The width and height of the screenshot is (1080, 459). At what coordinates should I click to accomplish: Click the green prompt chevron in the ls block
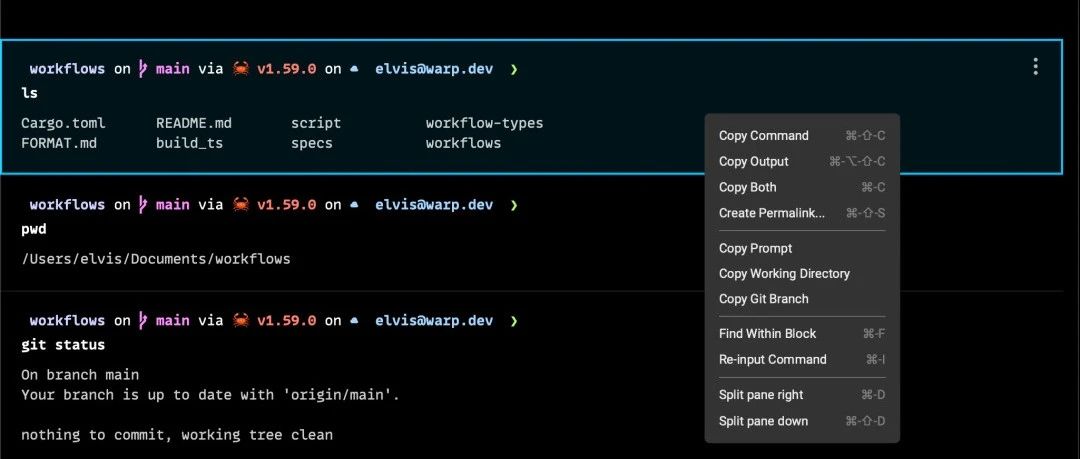[x=513, y=69]
